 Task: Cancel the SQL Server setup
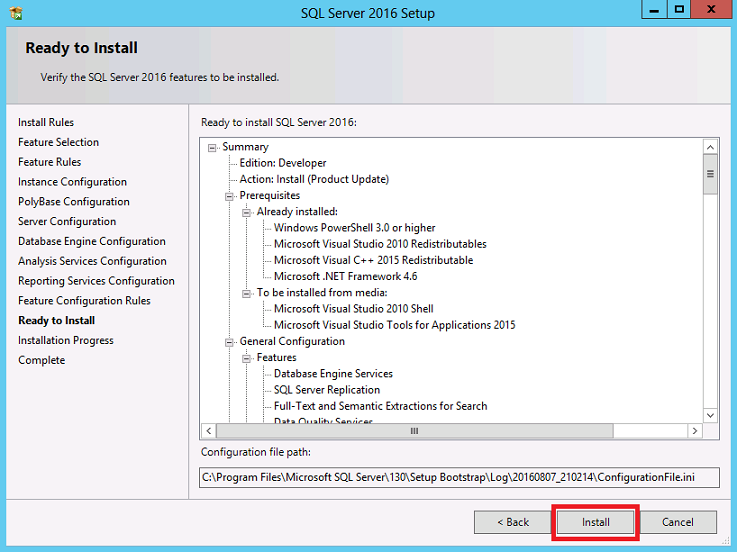tap(678, 522)
